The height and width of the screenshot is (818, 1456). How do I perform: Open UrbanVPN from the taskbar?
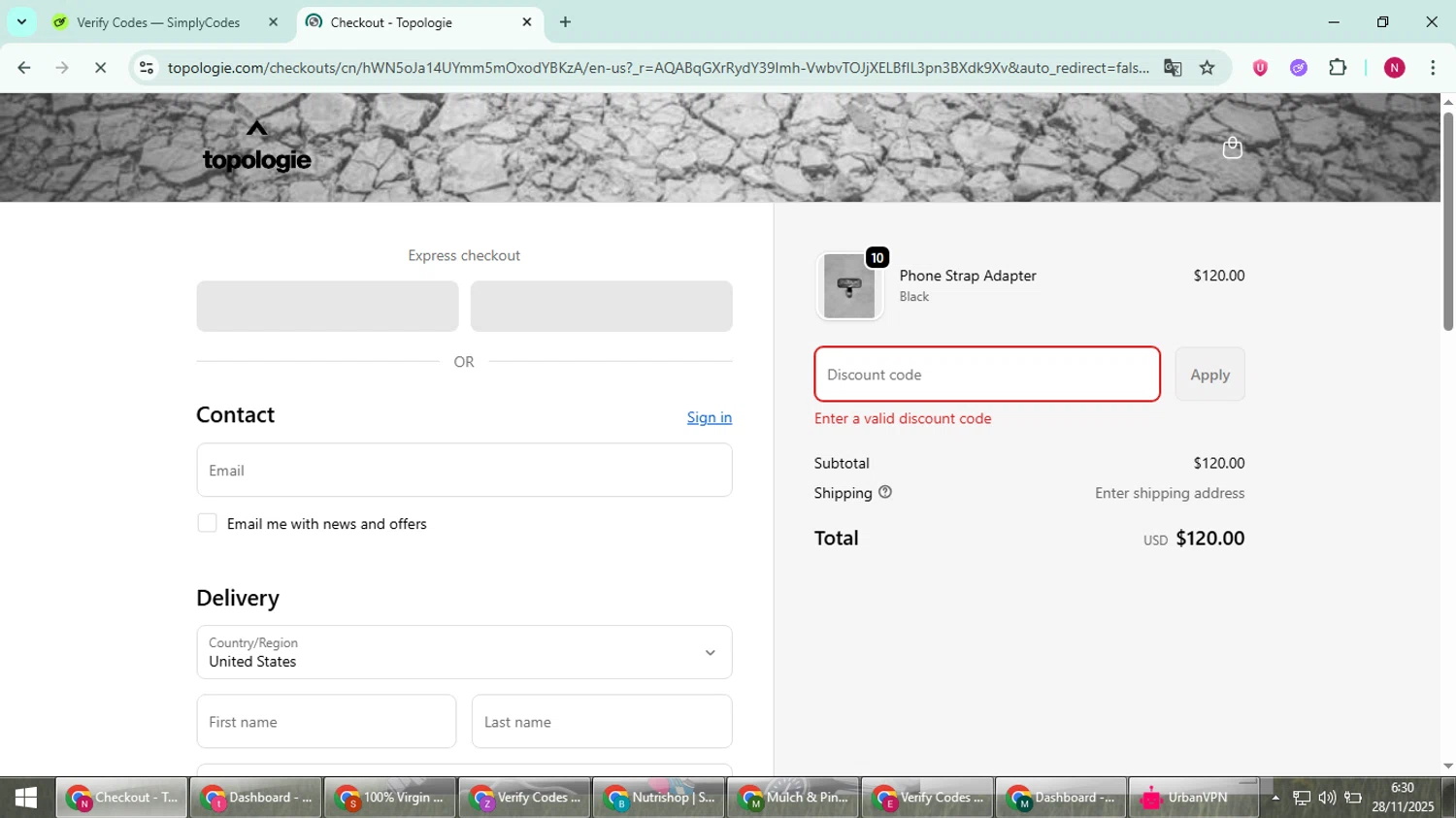pyautogui.click(x=1194, y=798)
